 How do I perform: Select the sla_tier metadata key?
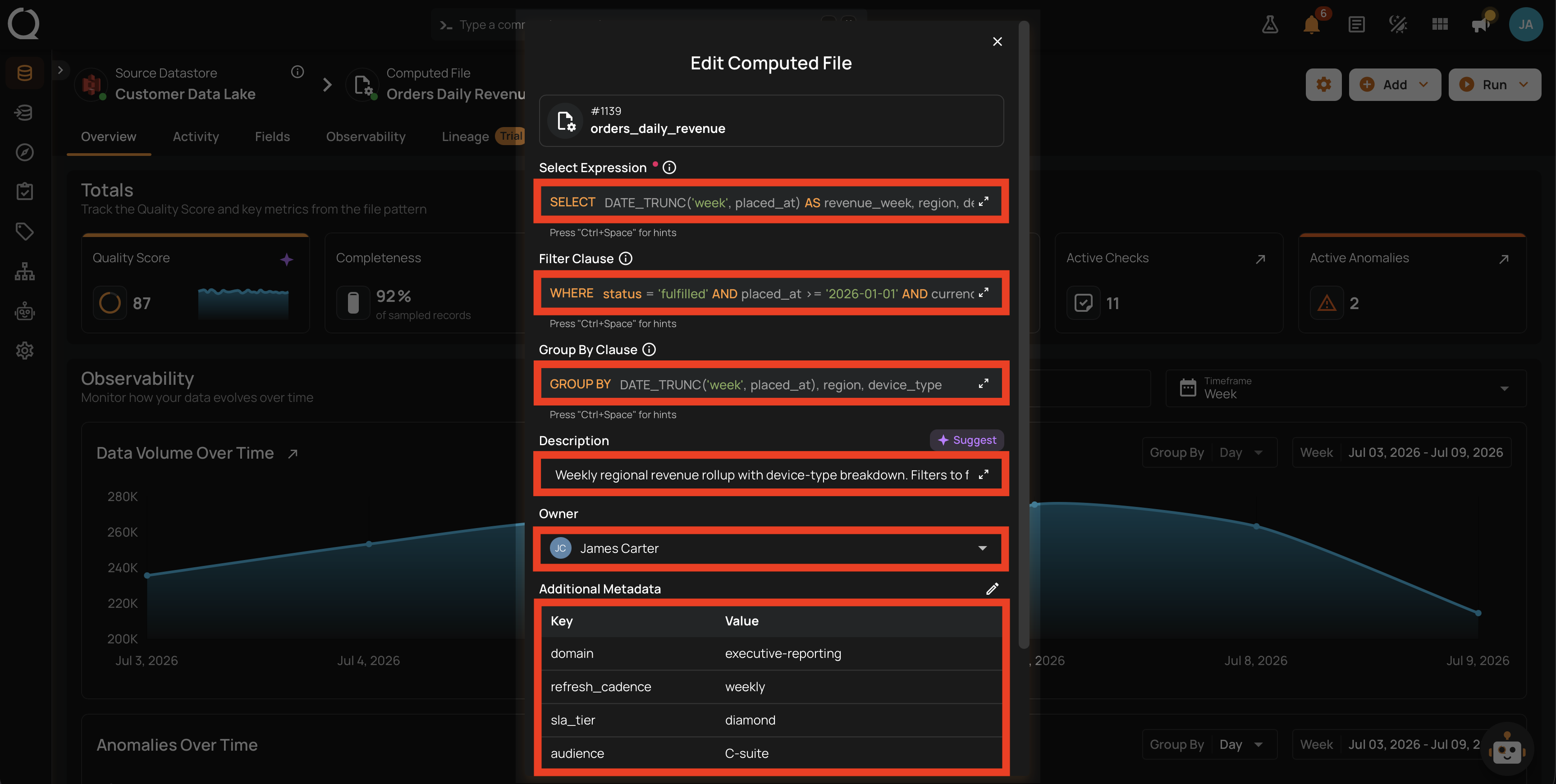point(572,720)
